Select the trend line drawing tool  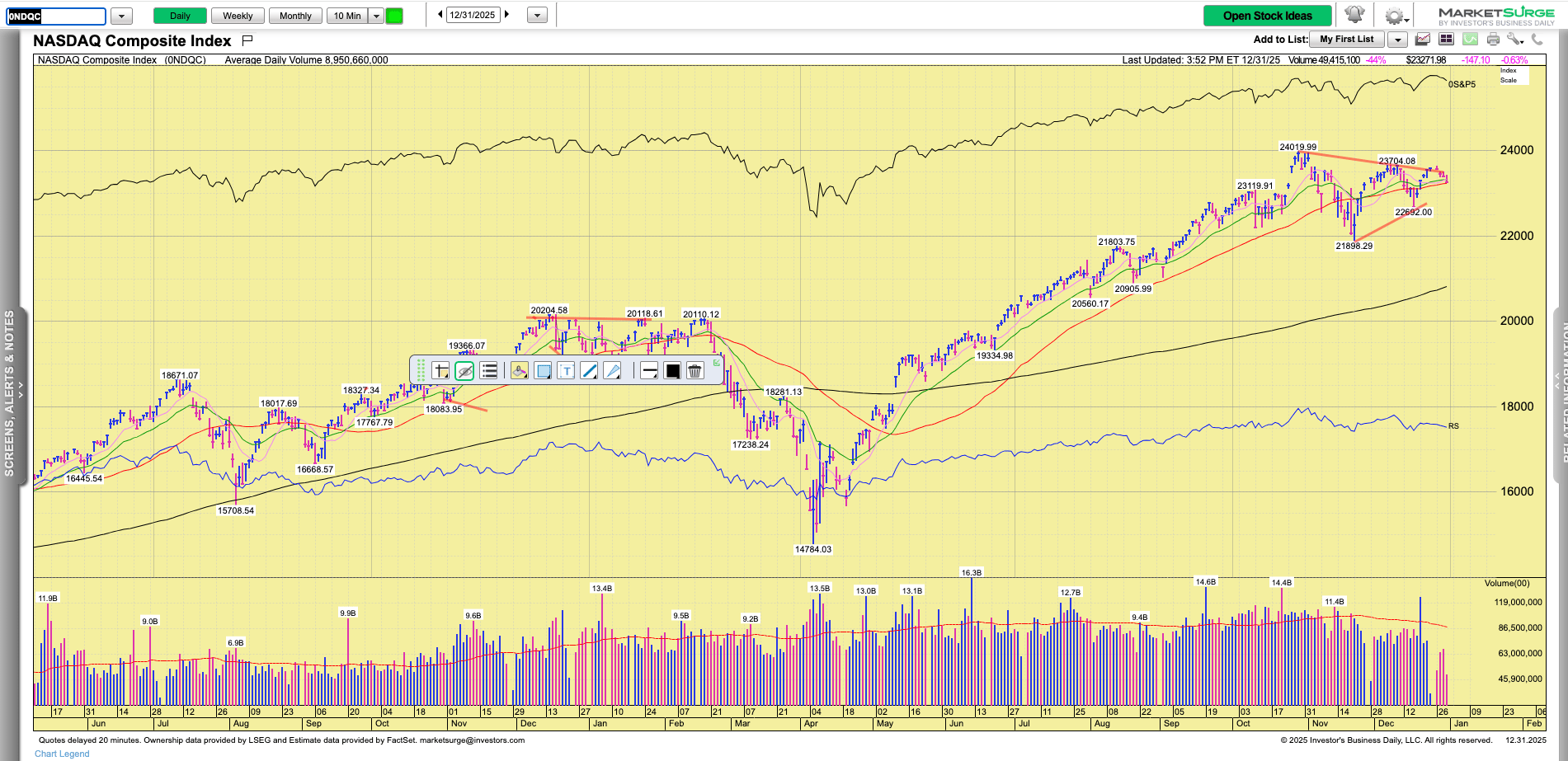pos(589,371)
